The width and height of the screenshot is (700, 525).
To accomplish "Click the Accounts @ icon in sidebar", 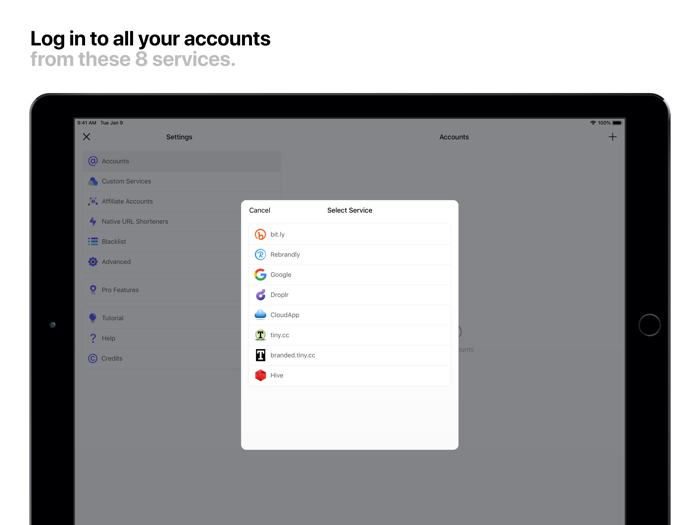I will (93, 161).
